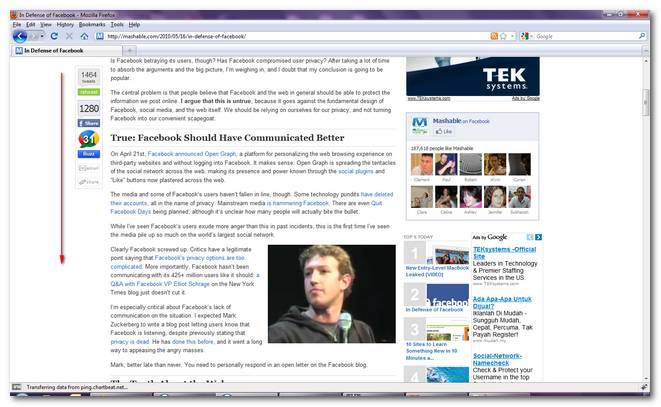Click the 1280 Facebook share counter
The width and height of the screenshot is (661, 407).
point(89,109)
